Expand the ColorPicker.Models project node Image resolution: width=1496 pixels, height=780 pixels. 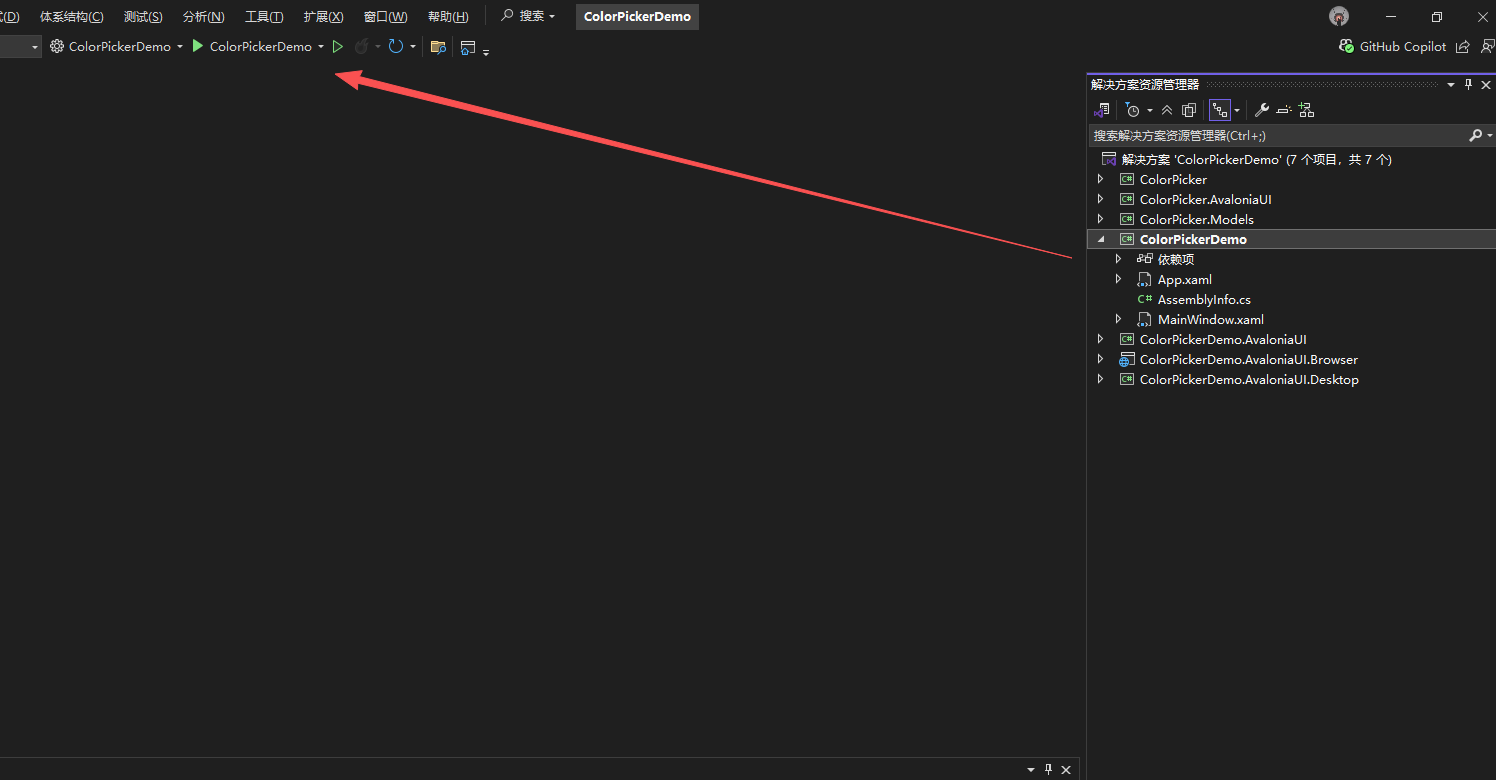coord(1100,219)
